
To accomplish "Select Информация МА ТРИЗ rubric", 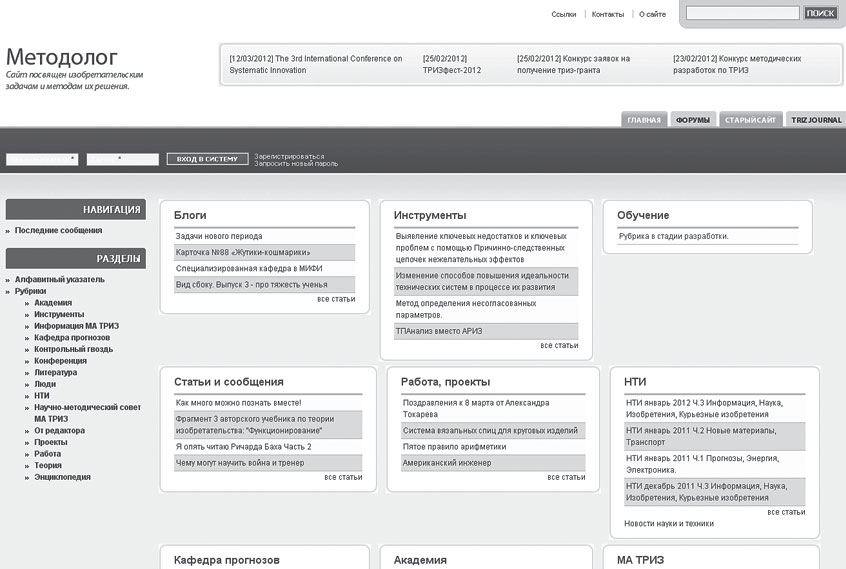I will coord(76,326).
